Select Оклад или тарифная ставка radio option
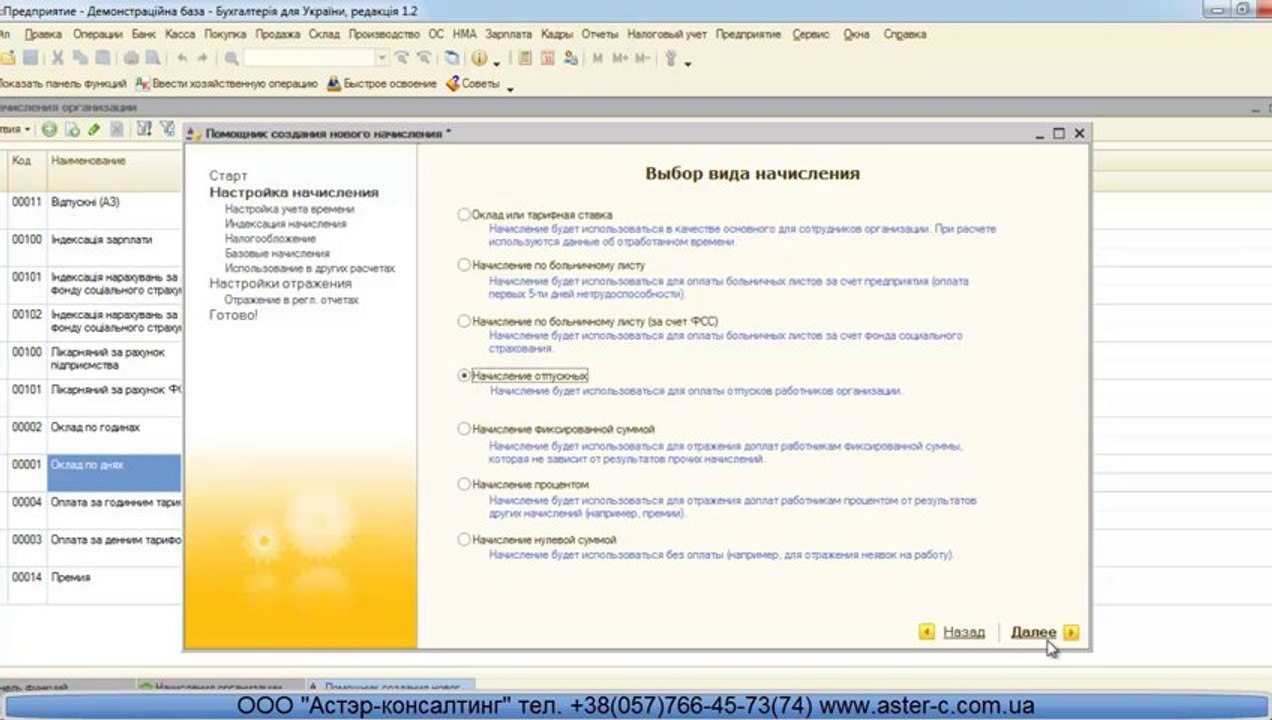Viewport: 1272px width, 720px height. [x=463, y=214]
